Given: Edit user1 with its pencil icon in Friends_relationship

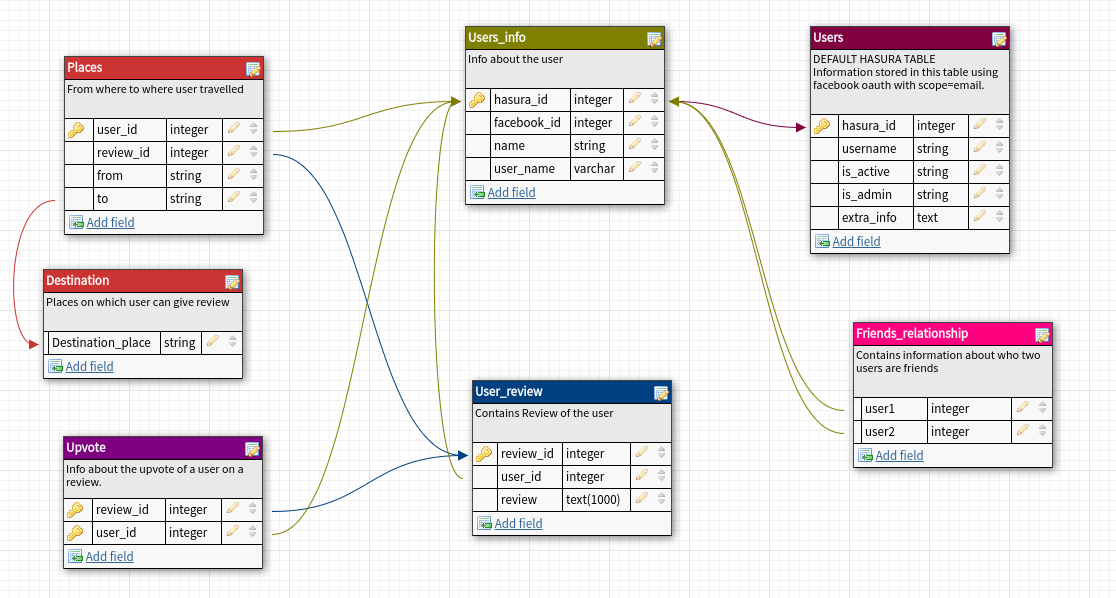Looking at the screenshot, I should 1023,408.
